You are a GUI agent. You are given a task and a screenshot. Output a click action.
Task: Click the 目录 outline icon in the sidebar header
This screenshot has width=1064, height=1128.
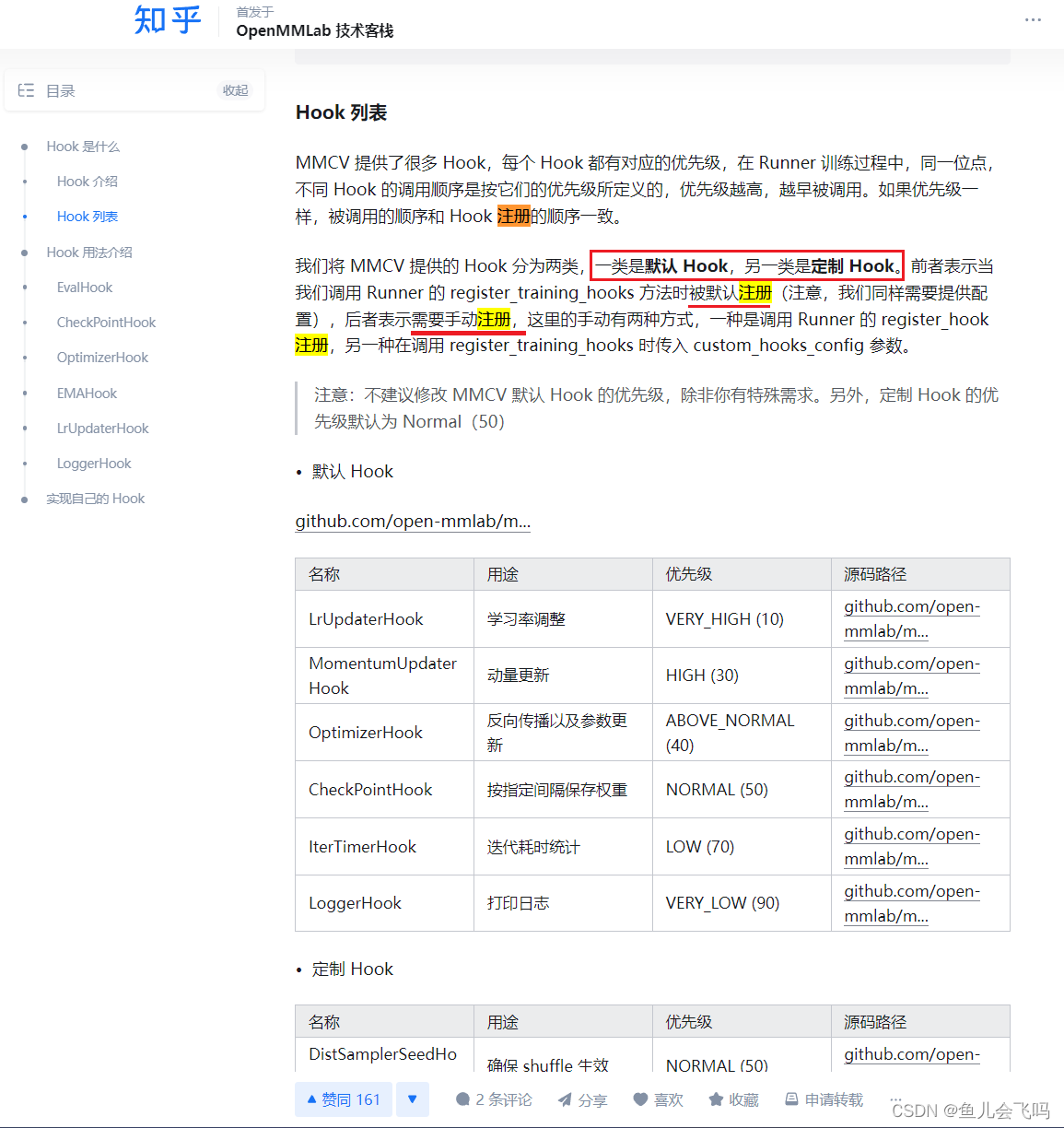[x=26, y=89]
